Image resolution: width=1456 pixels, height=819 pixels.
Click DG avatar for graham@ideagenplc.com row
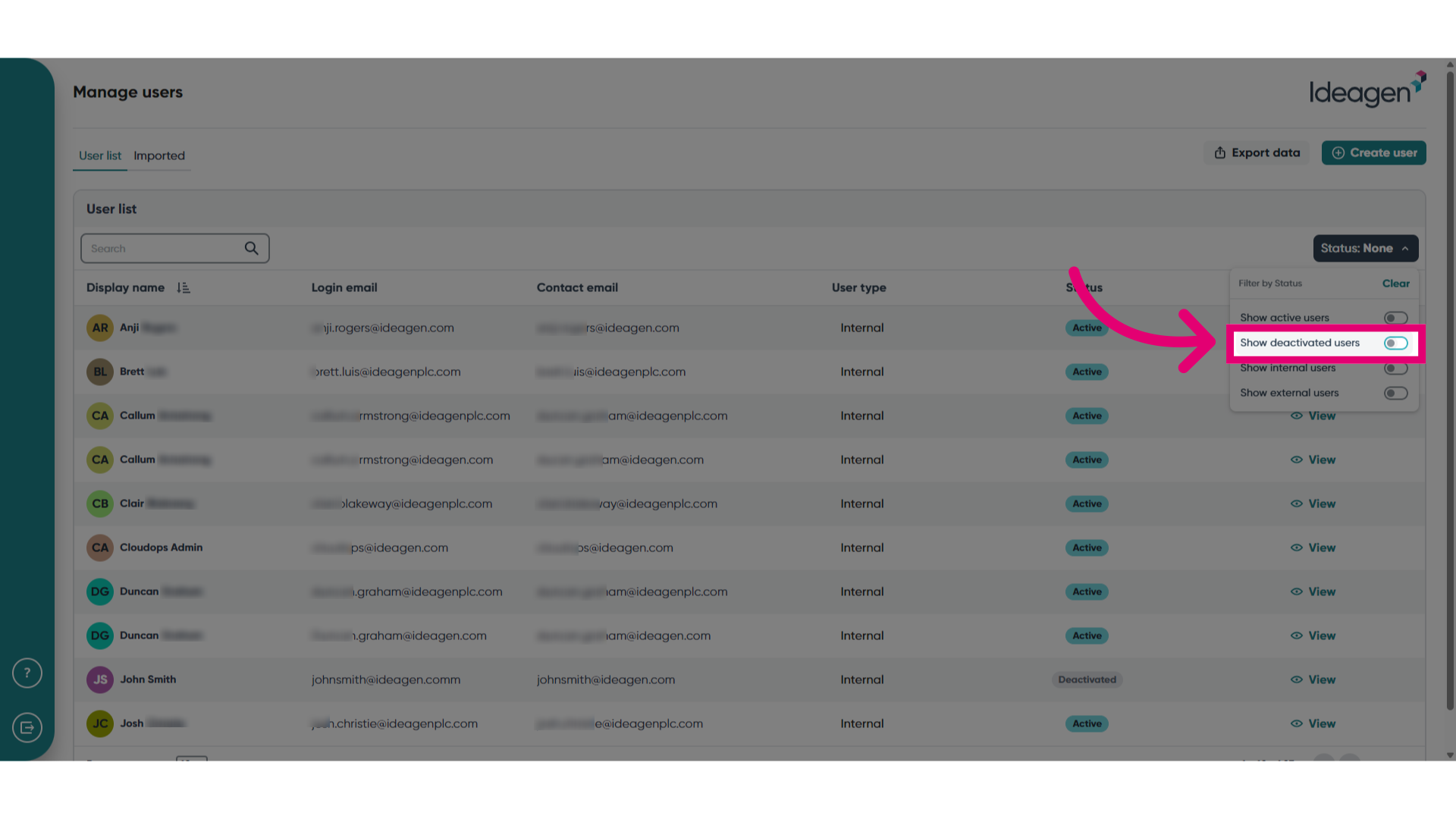(100, 591)
